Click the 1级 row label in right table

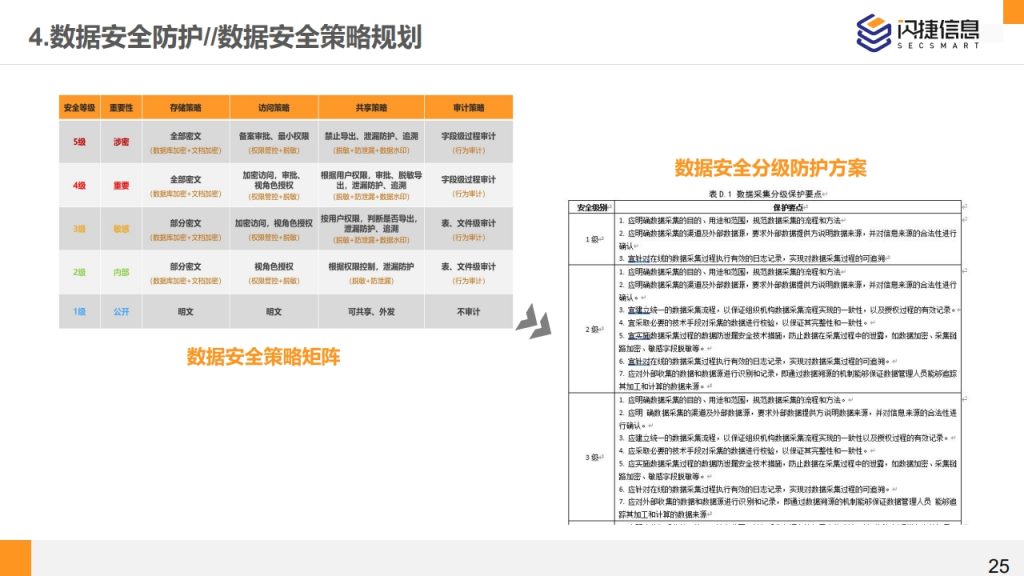pos(593,239)
